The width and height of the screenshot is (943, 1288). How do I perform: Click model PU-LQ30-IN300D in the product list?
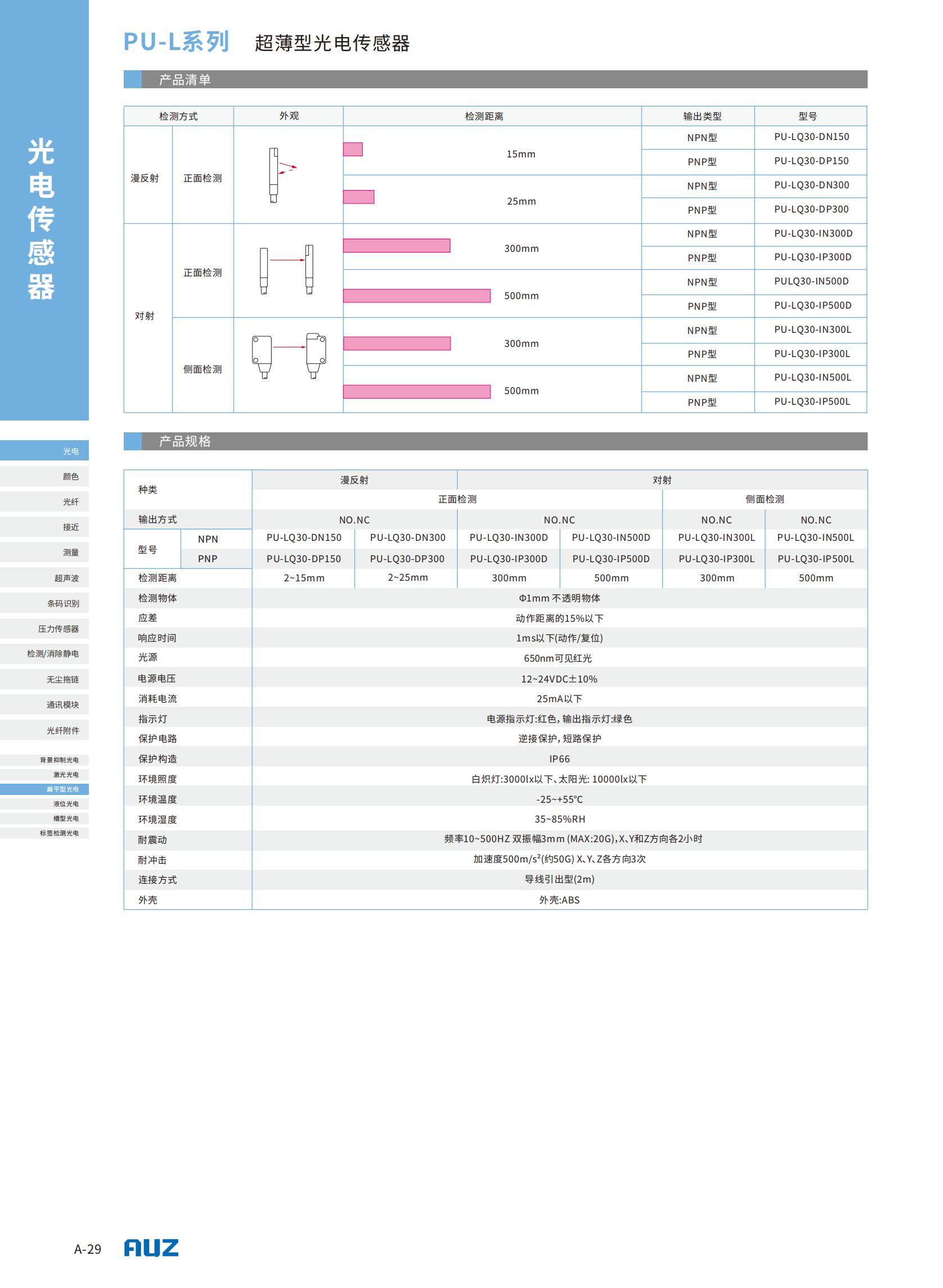pos(813,233)
